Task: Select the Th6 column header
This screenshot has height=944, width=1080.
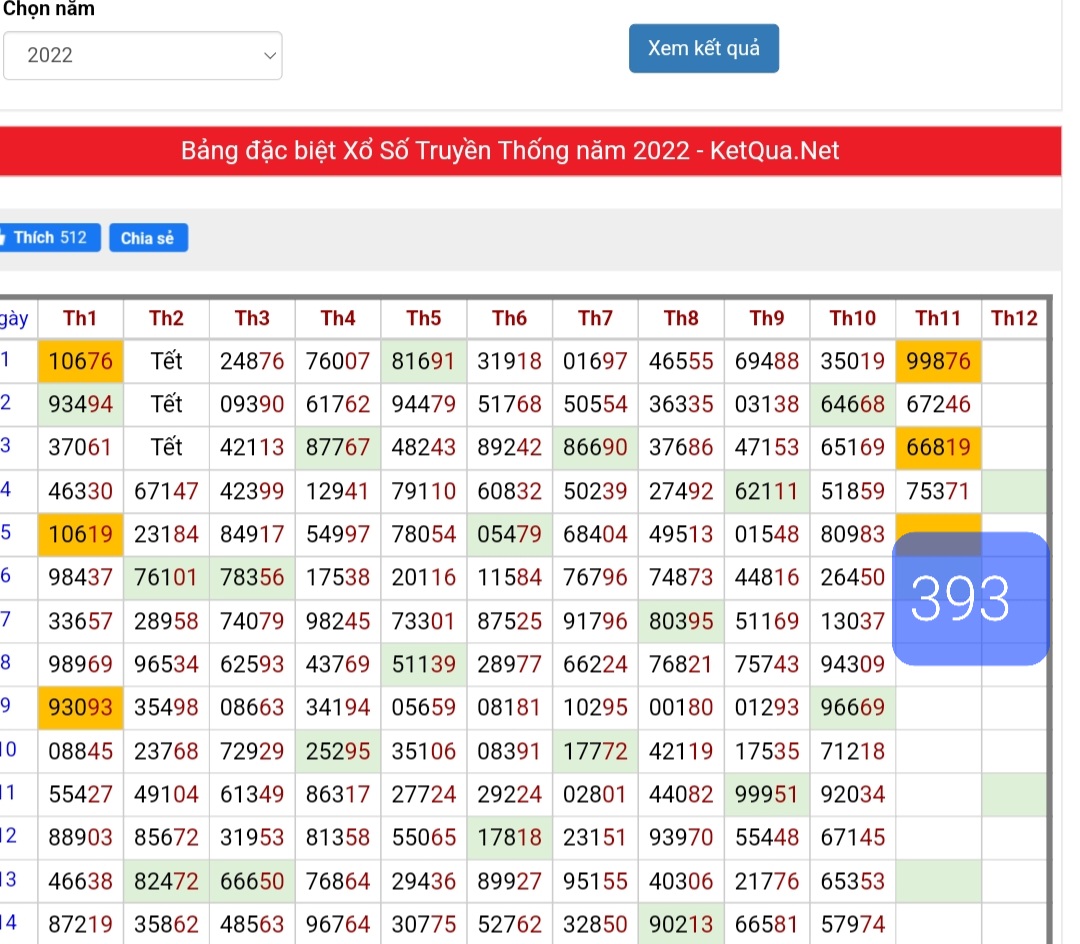Action: tap(509, 318)
